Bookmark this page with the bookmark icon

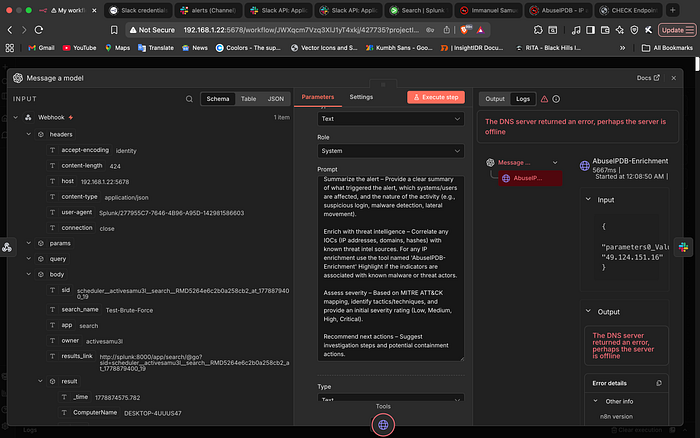click(x=114, y=30)
